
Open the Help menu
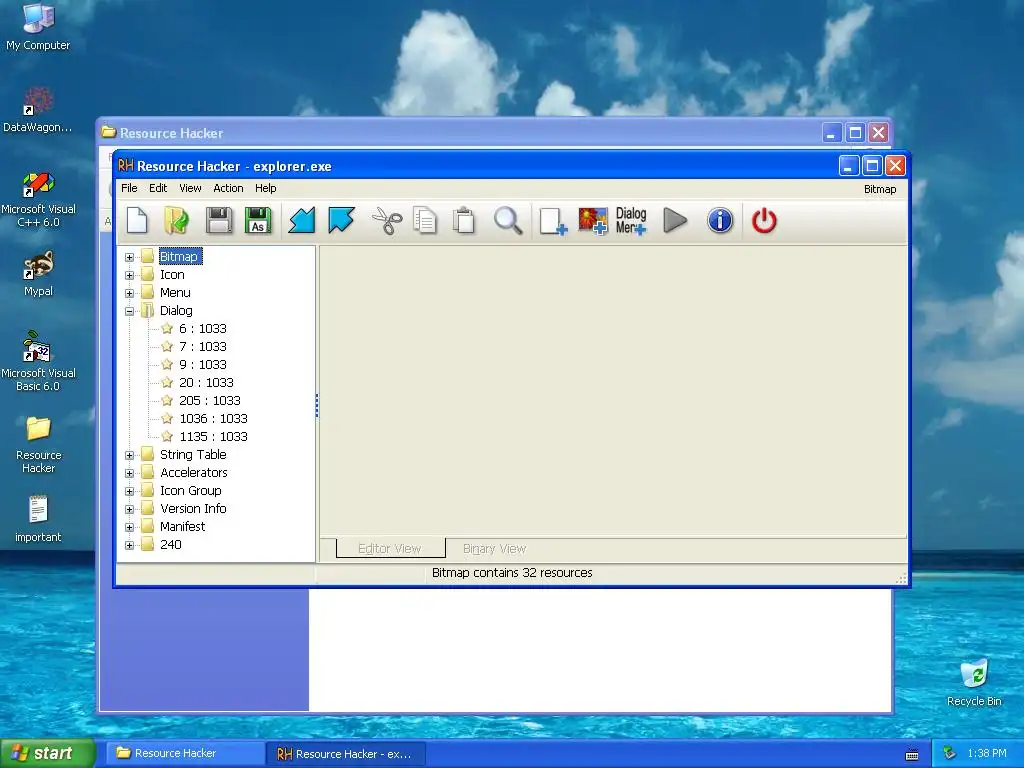(x=266, y=188)
